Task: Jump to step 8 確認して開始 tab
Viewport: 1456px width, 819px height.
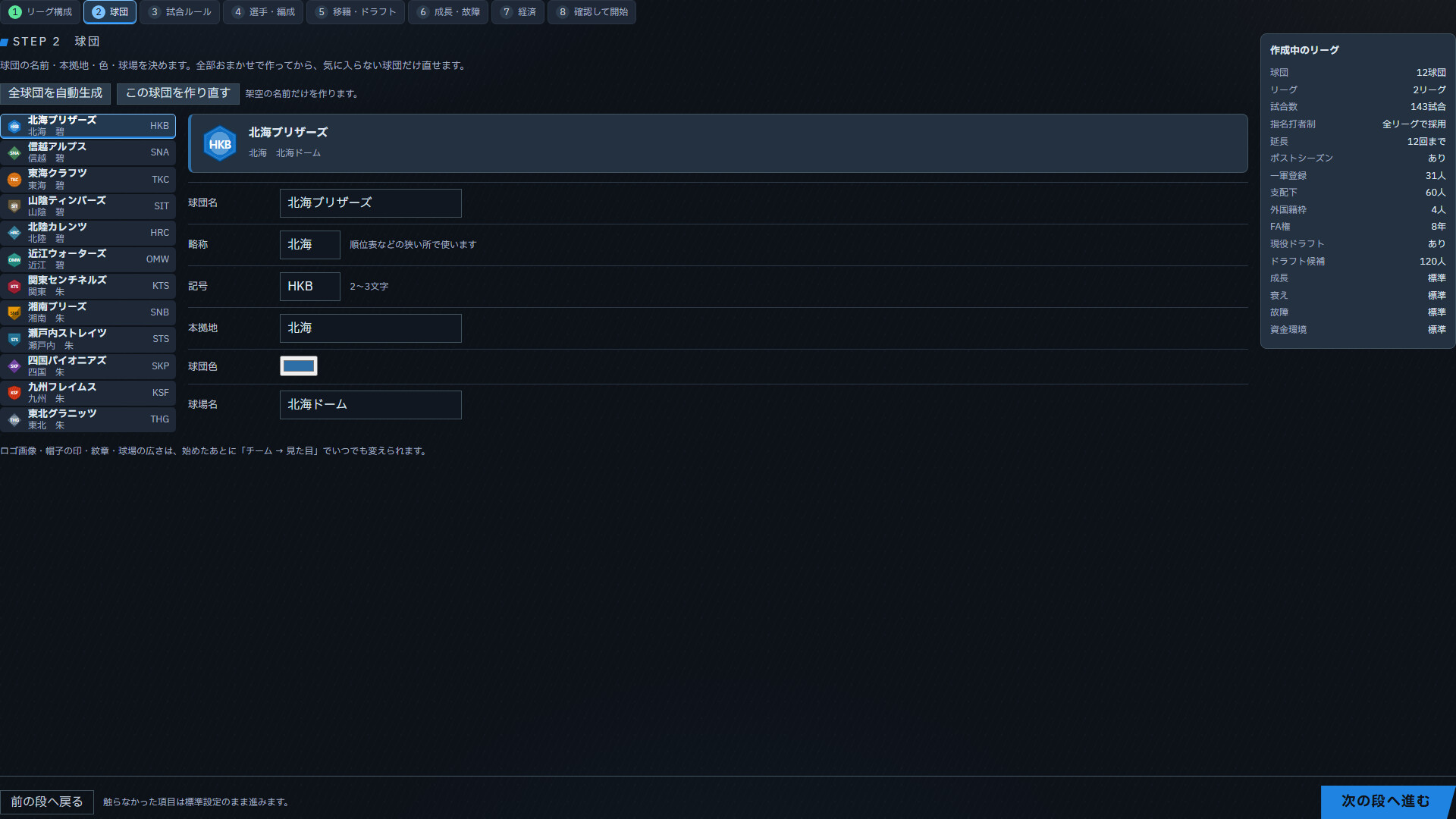Action: point(592,12)
